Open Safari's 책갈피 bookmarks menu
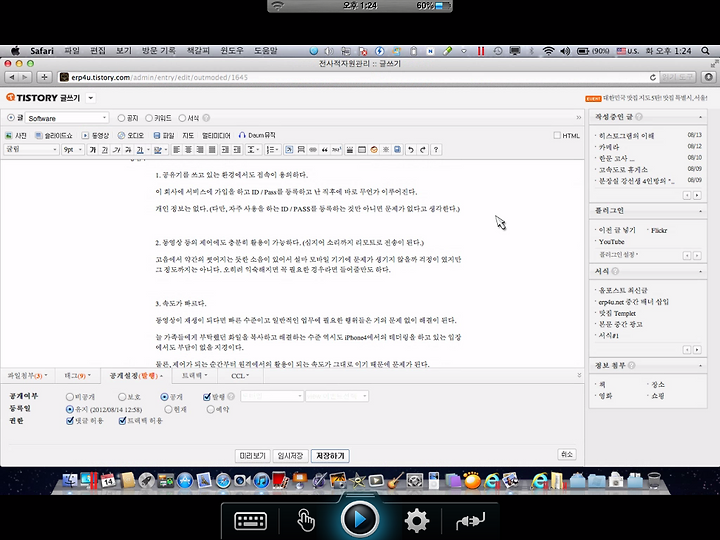Screen dimensions: 720x540 point(198,51)
